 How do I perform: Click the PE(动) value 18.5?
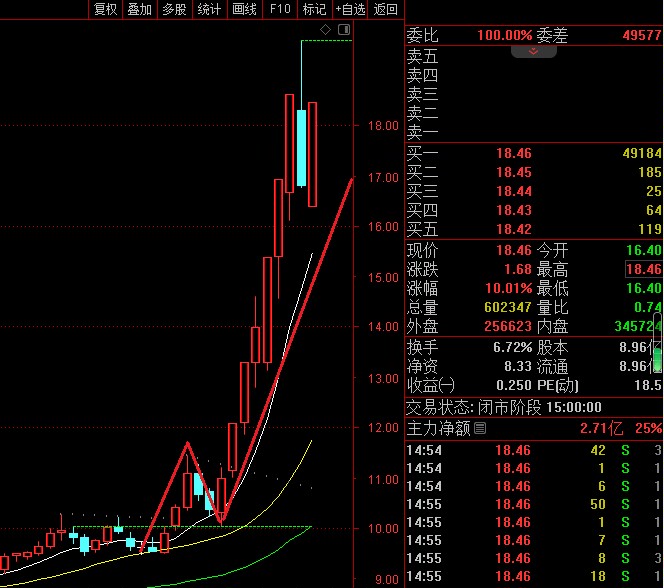pos(648,385)
